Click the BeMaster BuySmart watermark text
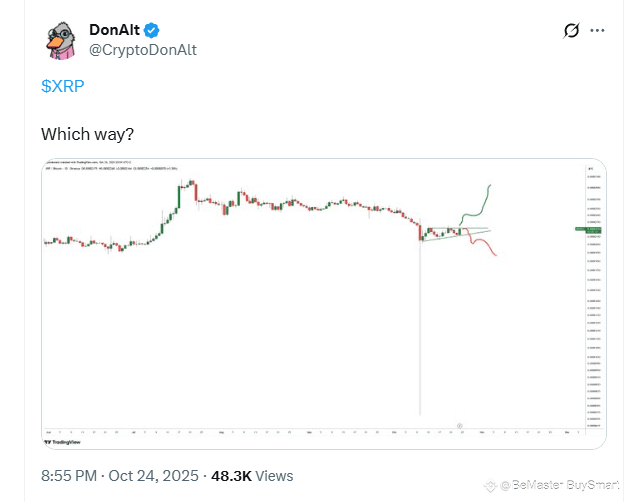The image size is (627, 502). 560,485
